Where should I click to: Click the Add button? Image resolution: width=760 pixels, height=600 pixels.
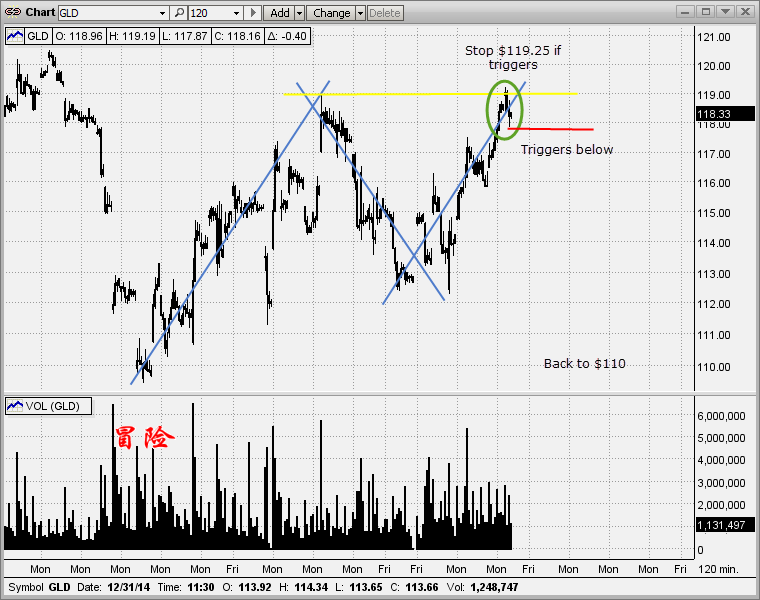tap(279, 13)
